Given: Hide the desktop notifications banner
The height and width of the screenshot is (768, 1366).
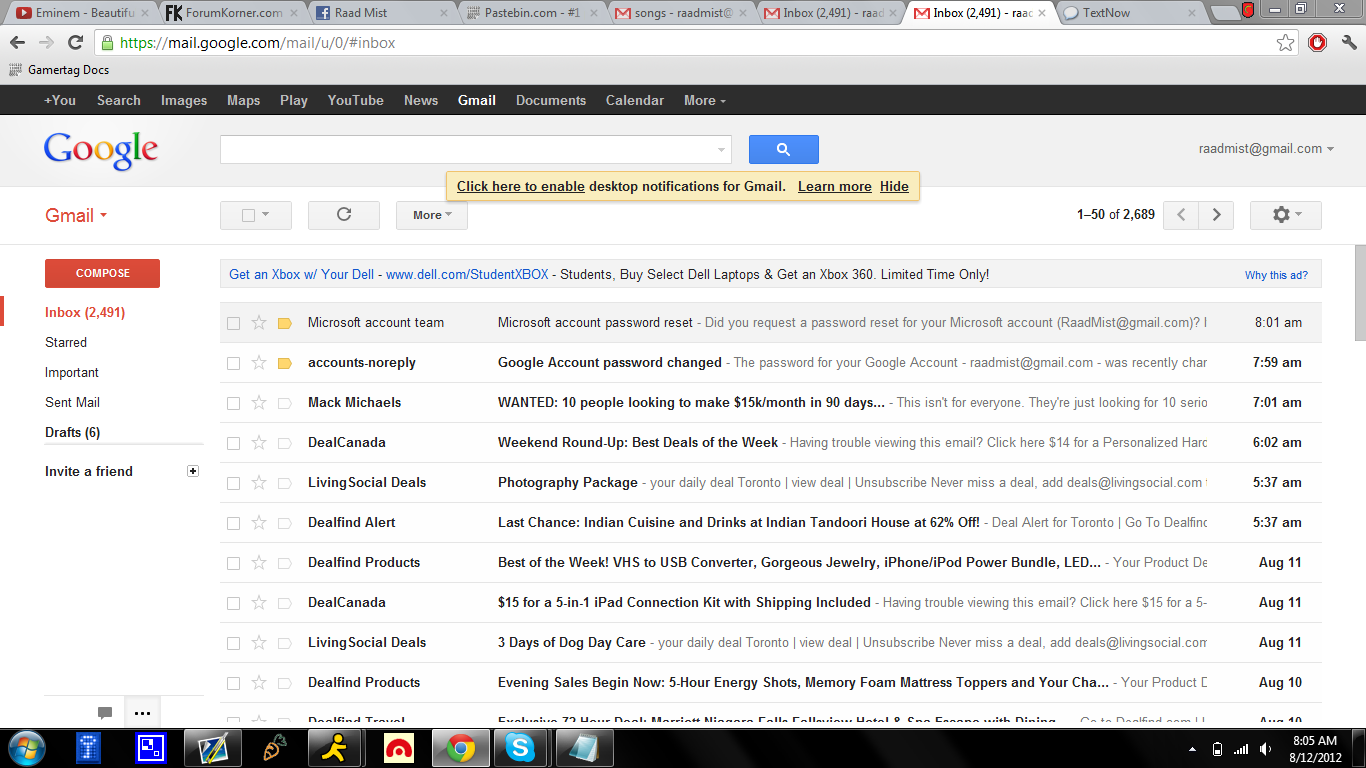Looking at the screenshot, I should pos(894,186).
